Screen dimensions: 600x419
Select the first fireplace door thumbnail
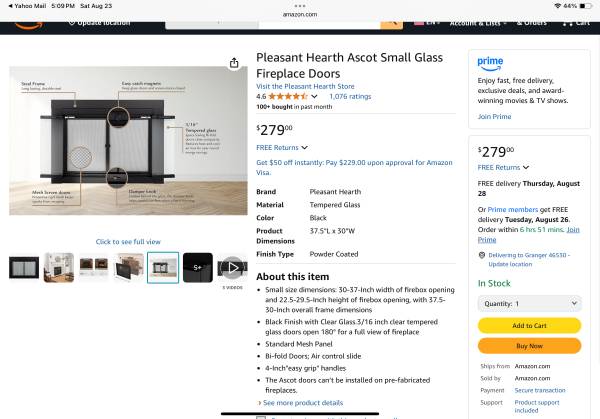[24, 267]
